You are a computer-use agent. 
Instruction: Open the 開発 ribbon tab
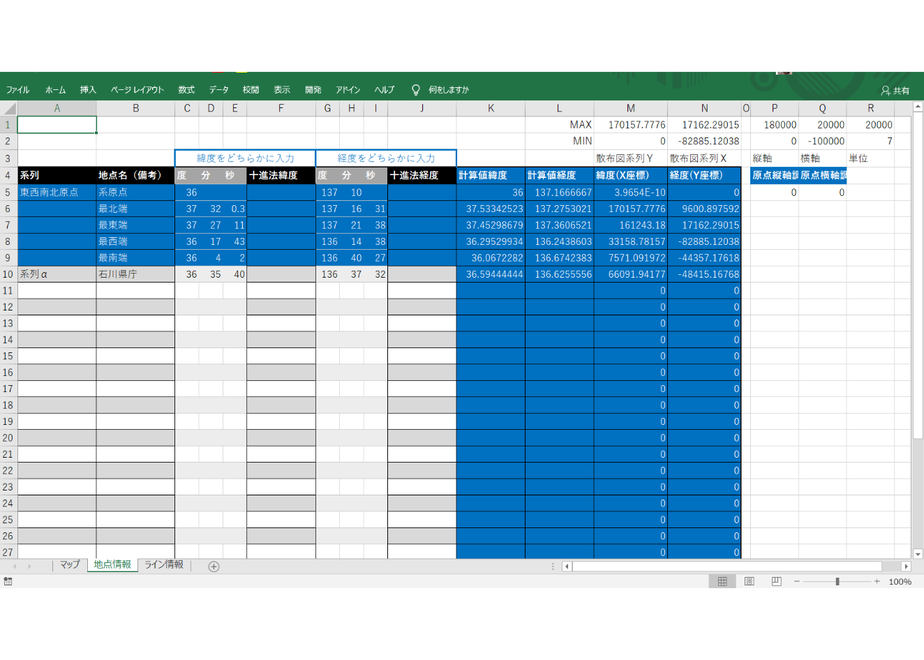[x=313, y=90]
